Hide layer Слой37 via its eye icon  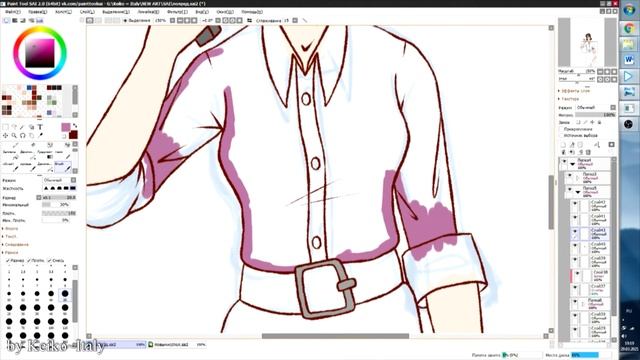[575, 288]
